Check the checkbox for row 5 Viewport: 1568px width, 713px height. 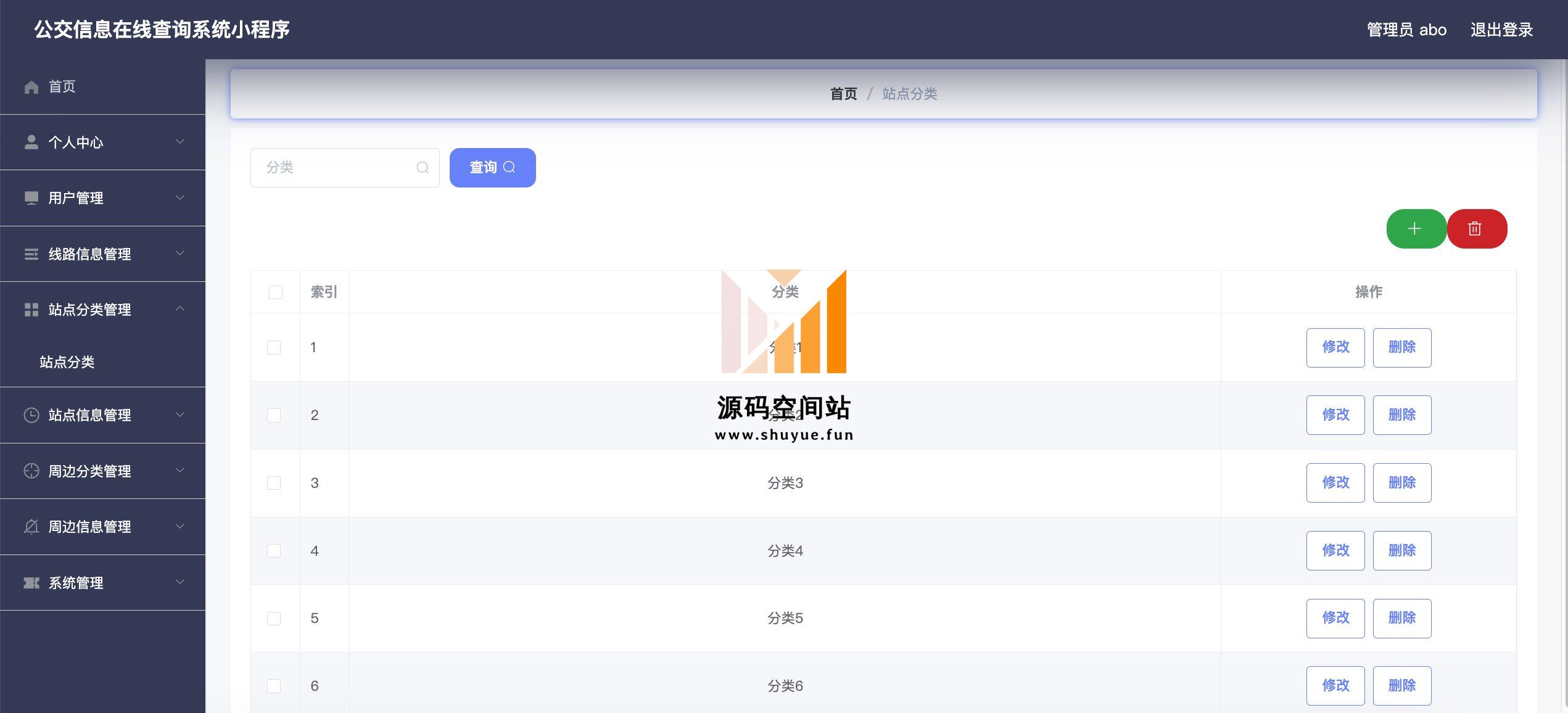(x=274, y=619)
